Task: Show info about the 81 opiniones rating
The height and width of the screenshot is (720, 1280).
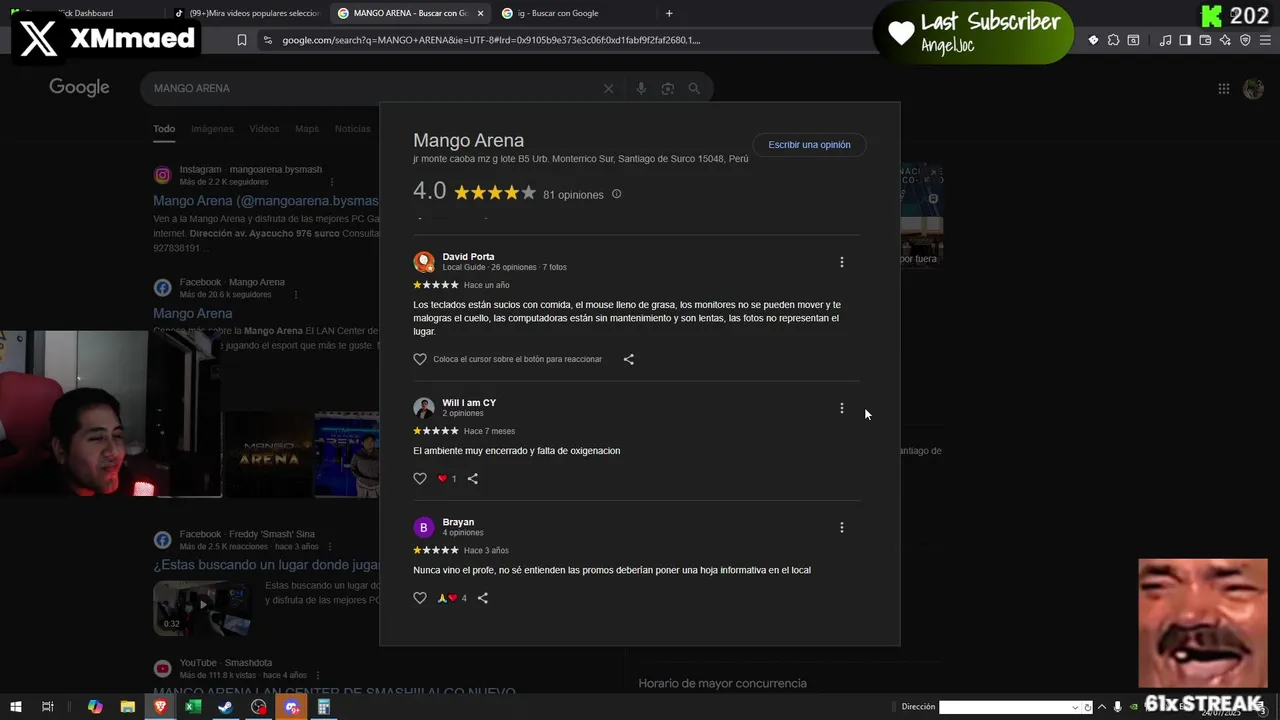Action: click(616, 194)
